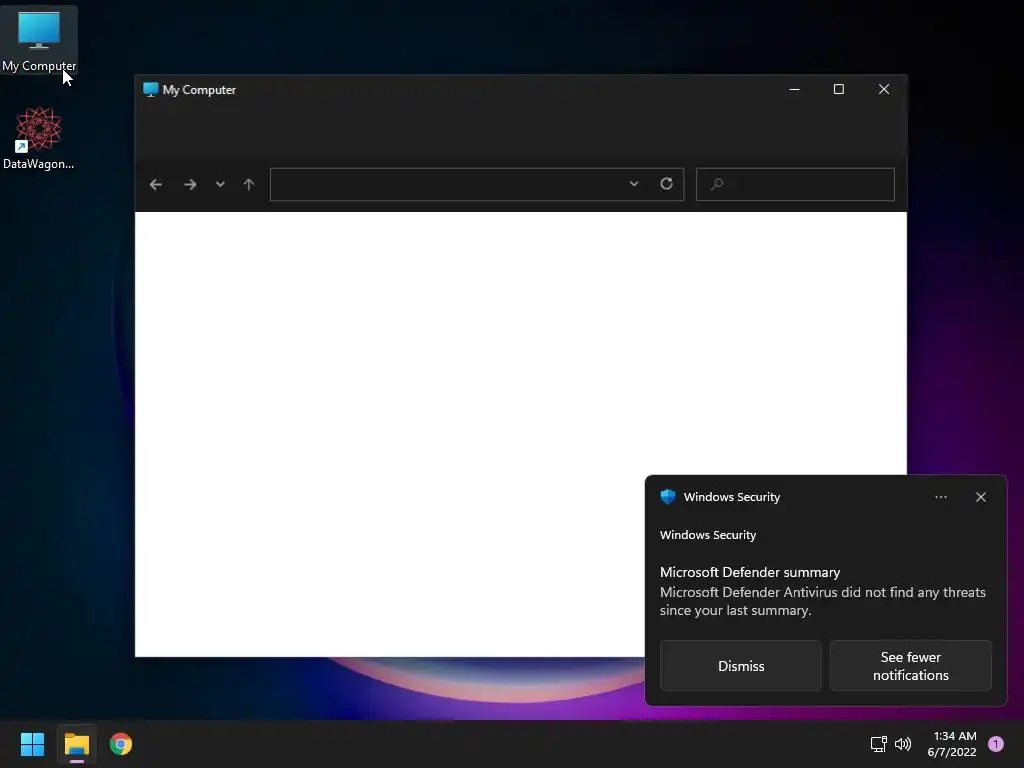The height and width of the screenshot is (768, 1024).
Task: Choose See fewer notifications
Action: pyautogui.click(x=911, y=666)
